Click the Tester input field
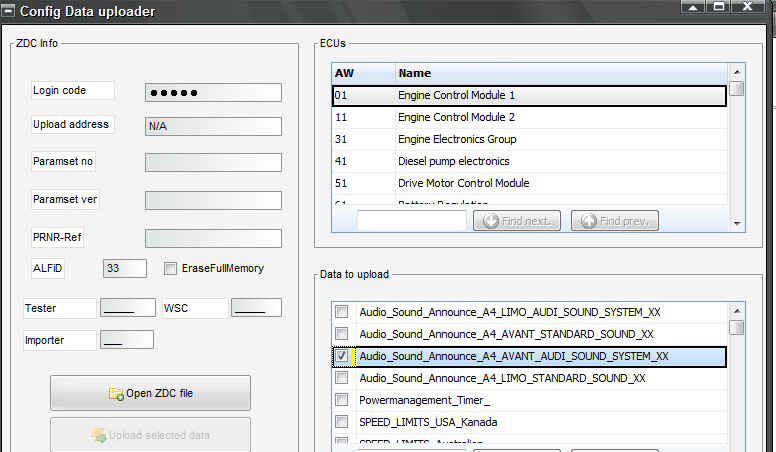The image size is (776, 452). pyautogui.click(x=128, y=308)
